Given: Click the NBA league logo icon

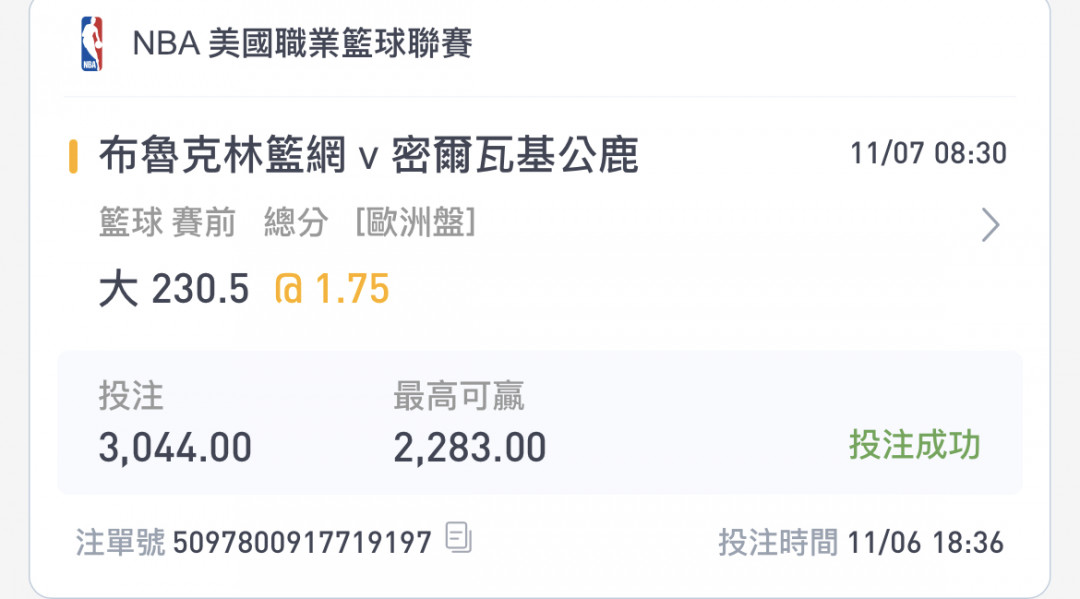Looking at the screenshot, I should click(92, 43).
